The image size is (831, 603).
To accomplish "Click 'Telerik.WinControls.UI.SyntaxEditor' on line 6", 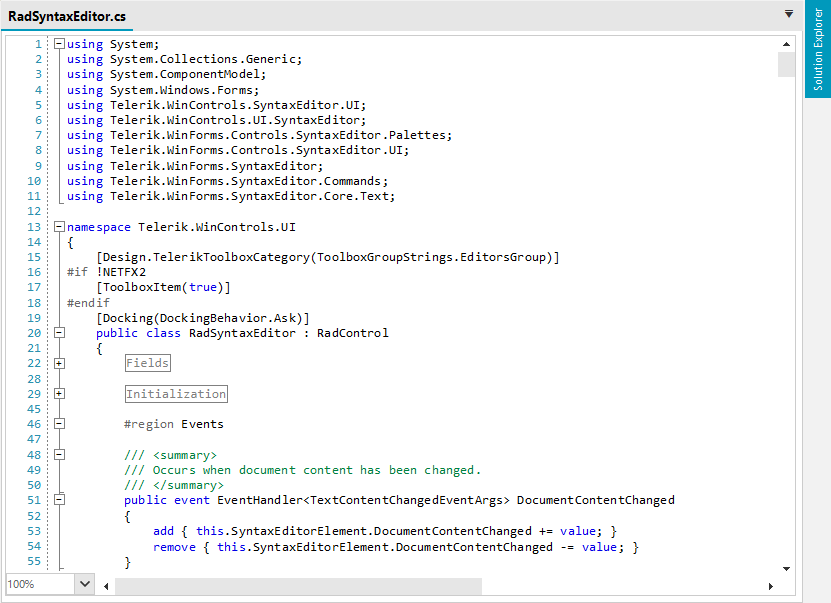I will pos(235,120).
